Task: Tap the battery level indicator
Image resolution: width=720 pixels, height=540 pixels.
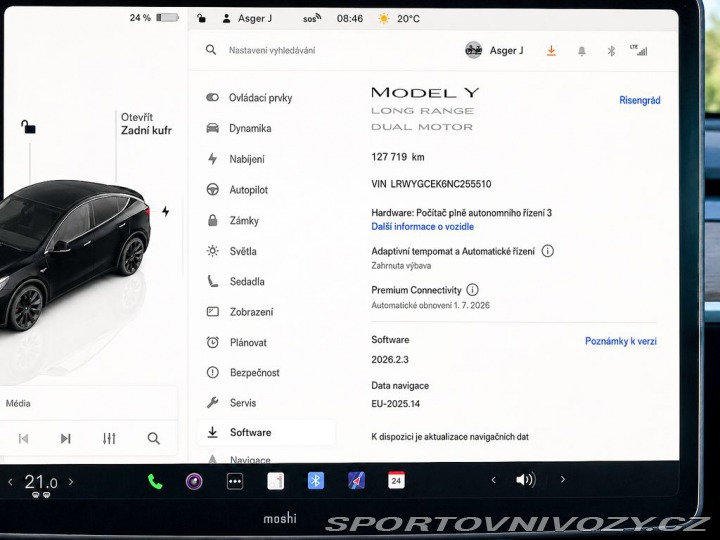Action: pos(154,18)
